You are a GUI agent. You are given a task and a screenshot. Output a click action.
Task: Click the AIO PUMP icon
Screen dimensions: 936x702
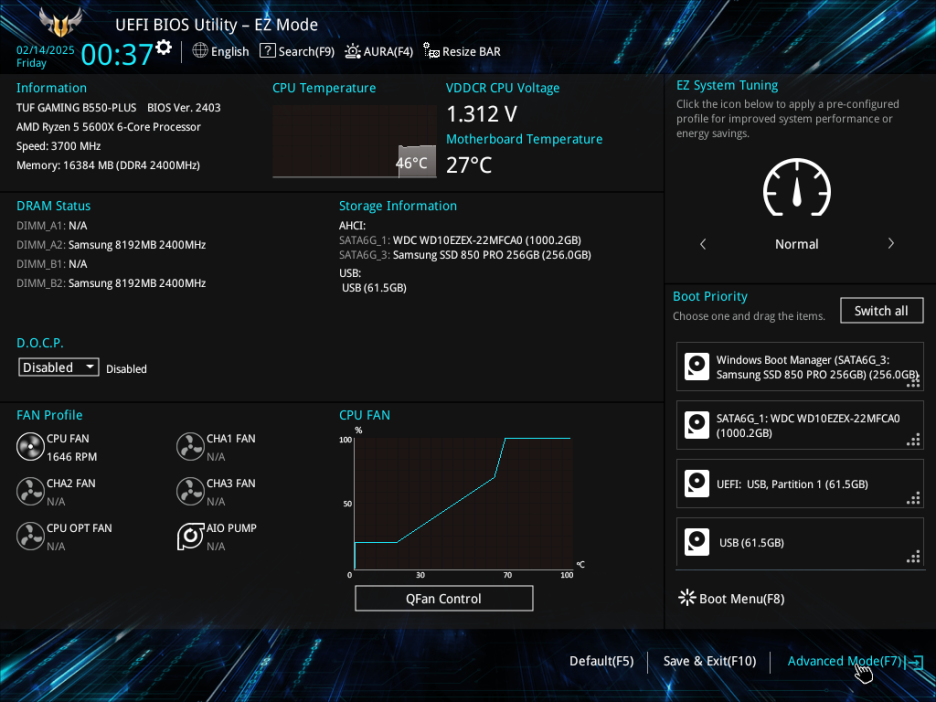[190, 536]
